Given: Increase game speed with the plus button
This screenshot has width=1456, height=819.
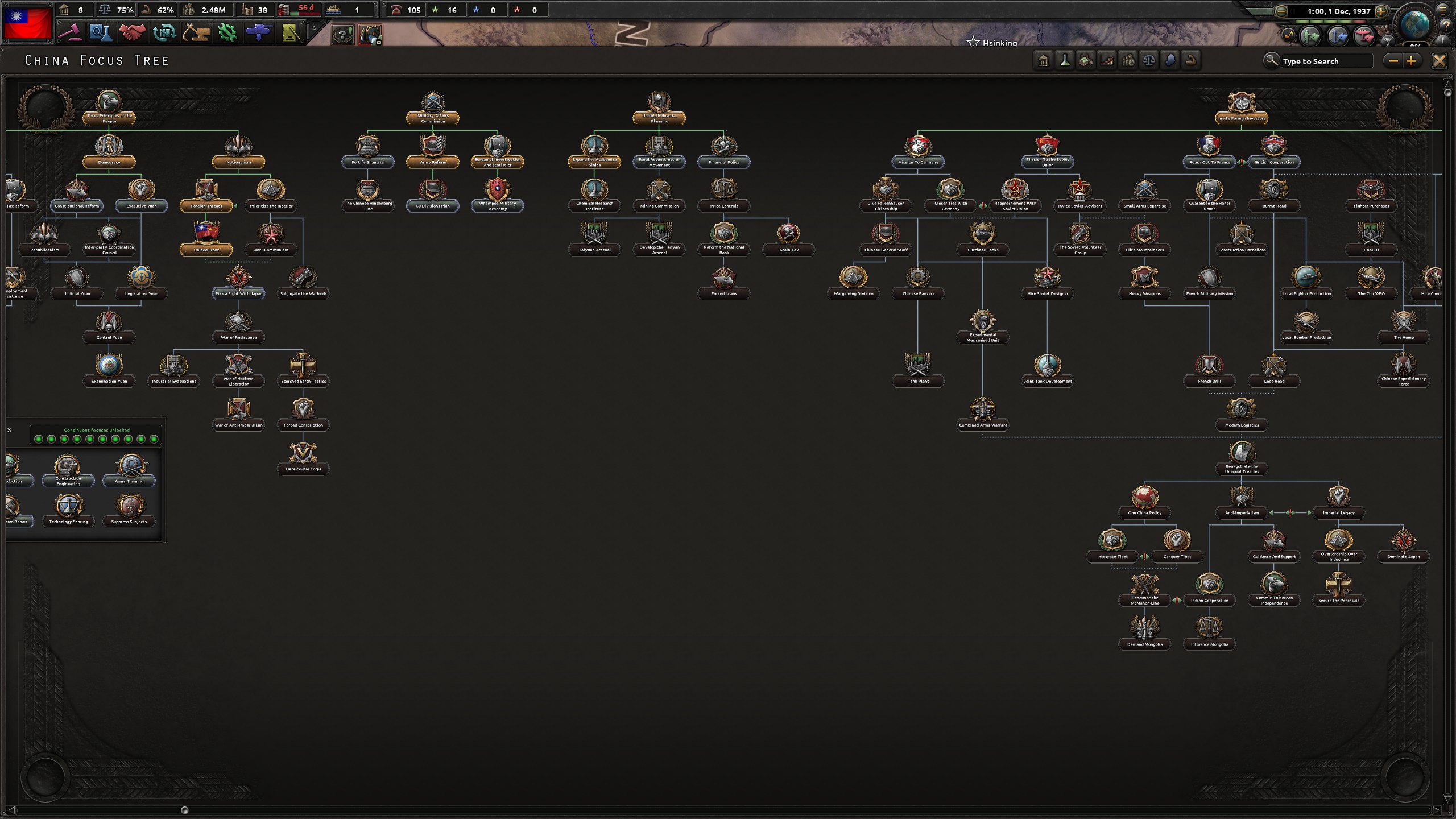Looking at the screenshot, I should (1380, 11).
